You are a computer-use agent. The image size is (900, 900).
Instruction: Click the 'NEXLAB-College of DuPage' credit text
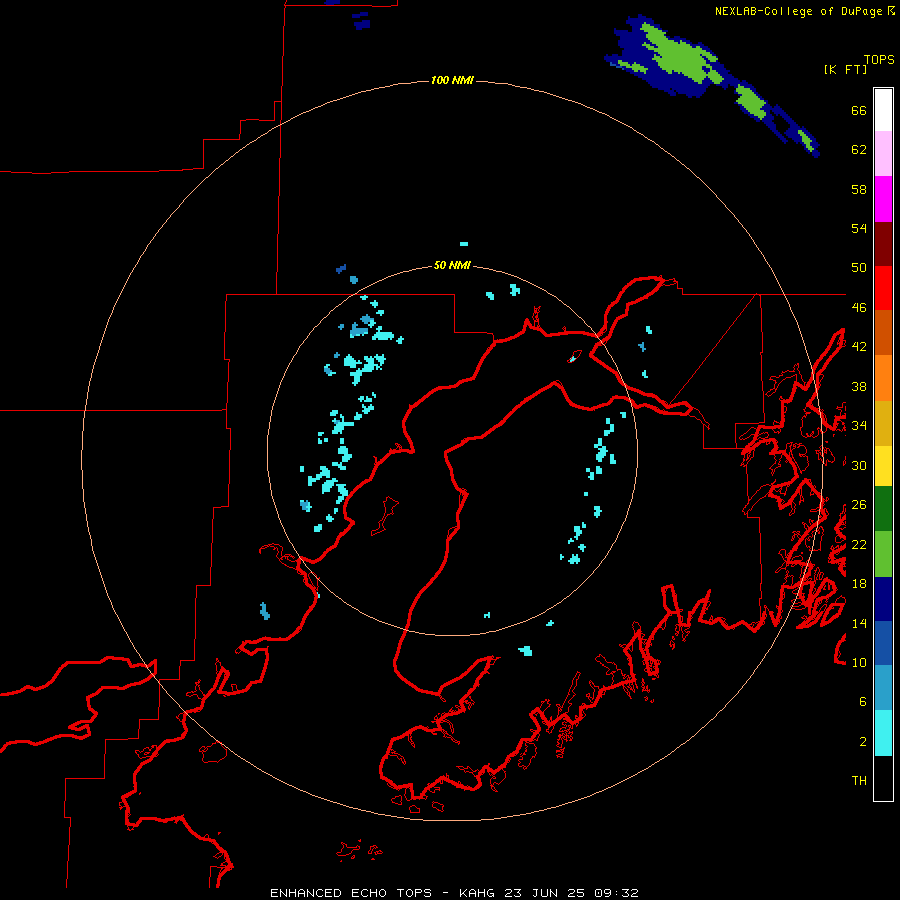[798, 11]
